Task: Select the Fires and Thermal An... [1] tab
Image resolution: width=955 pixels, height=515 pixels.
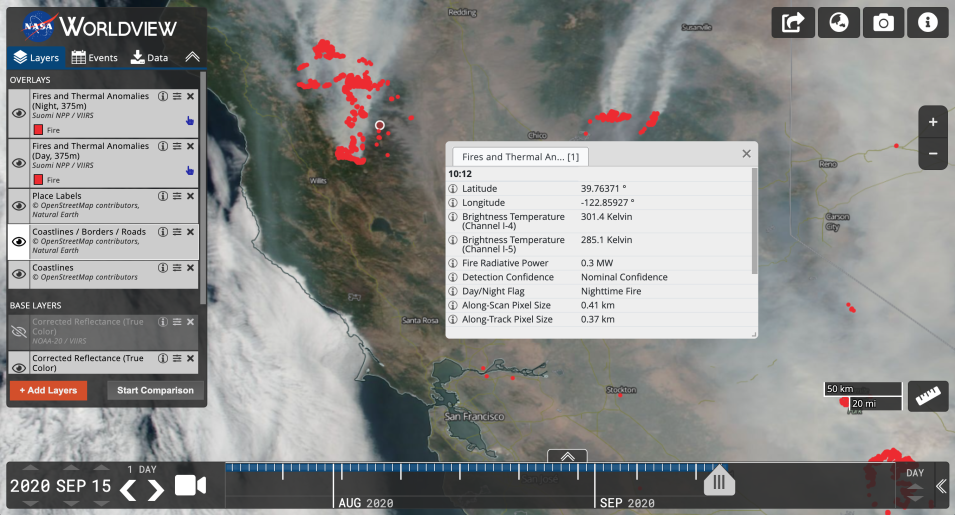Action: click(x=520, y=156)
